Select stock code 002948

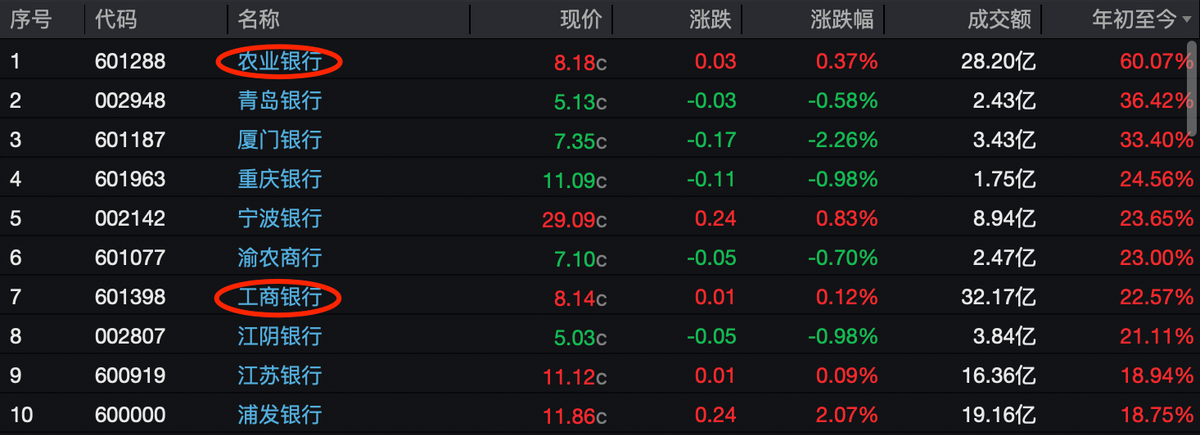(x=130, y=101)
